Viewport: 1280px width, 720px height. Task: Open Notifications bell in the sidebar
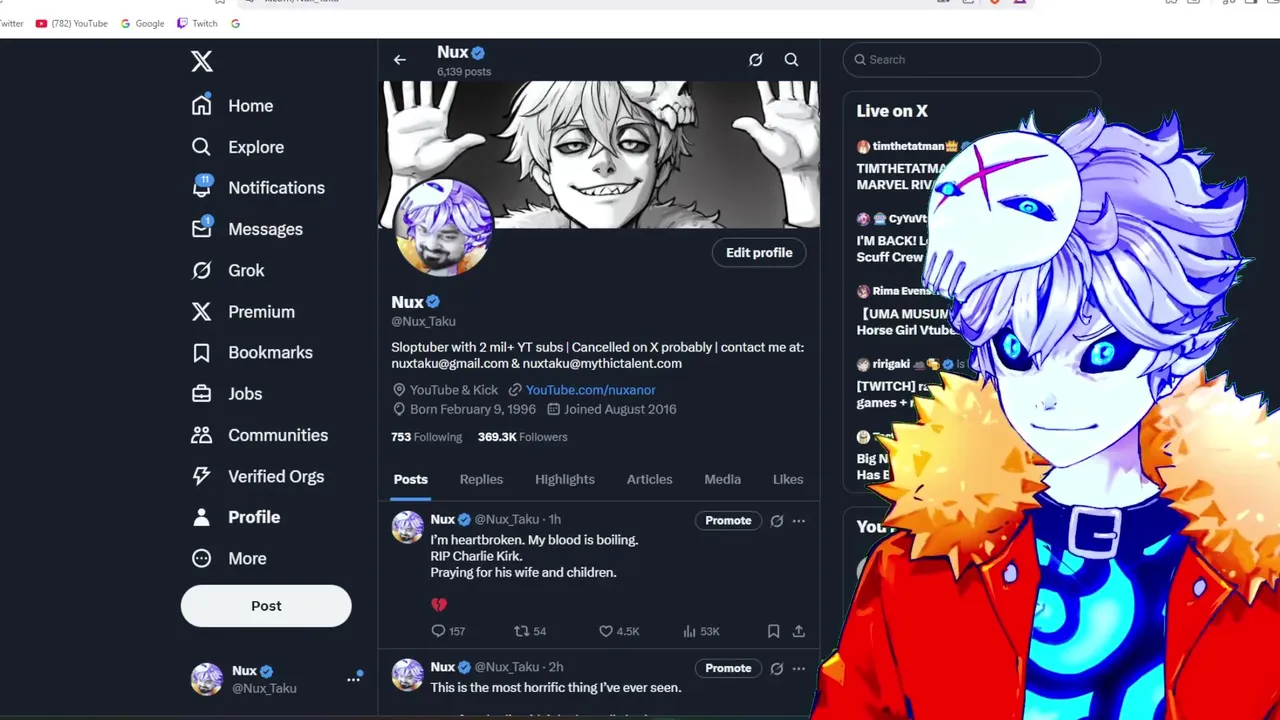(x=202, y=187)
